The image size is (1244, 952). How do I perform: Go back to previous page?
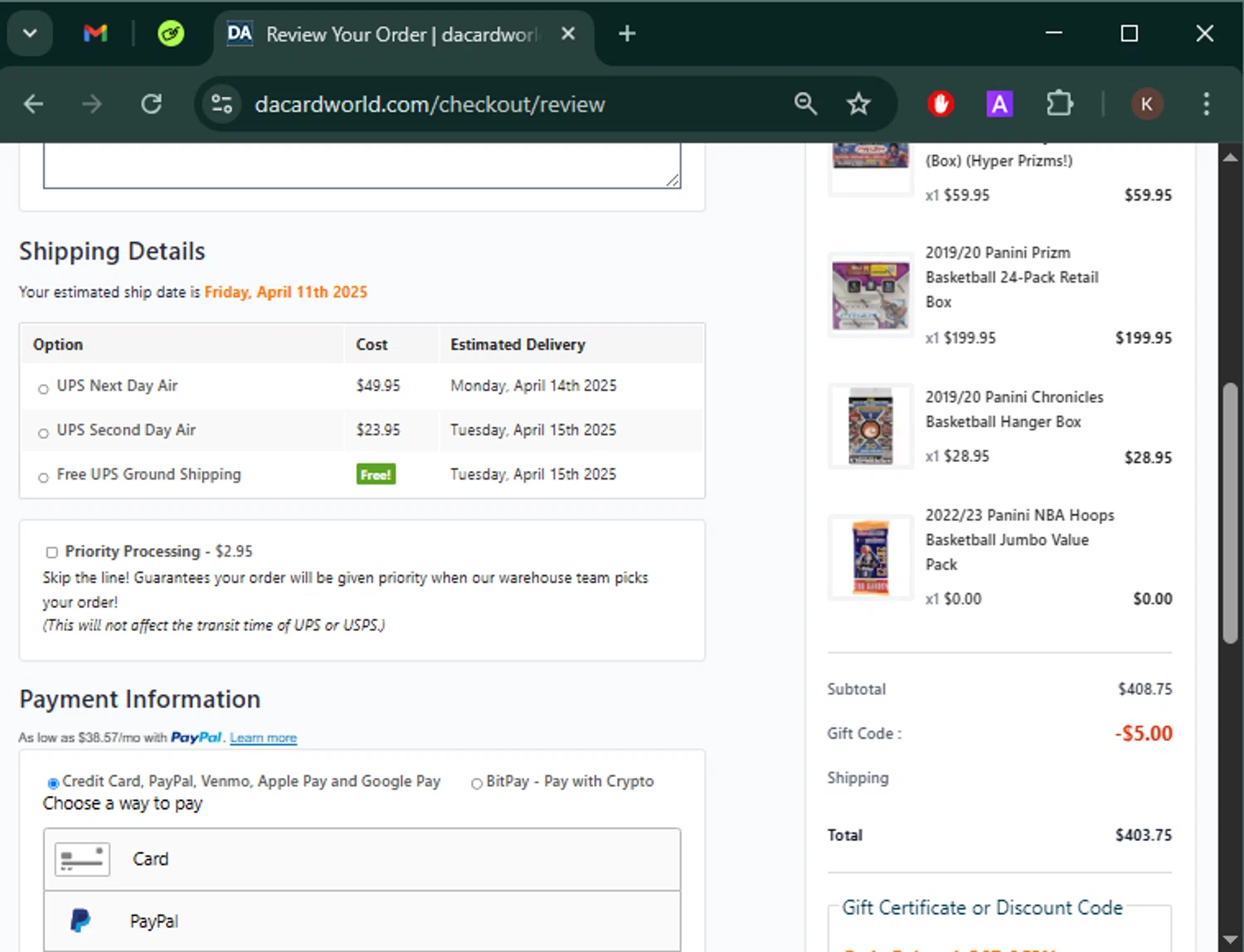coord(34,104)
